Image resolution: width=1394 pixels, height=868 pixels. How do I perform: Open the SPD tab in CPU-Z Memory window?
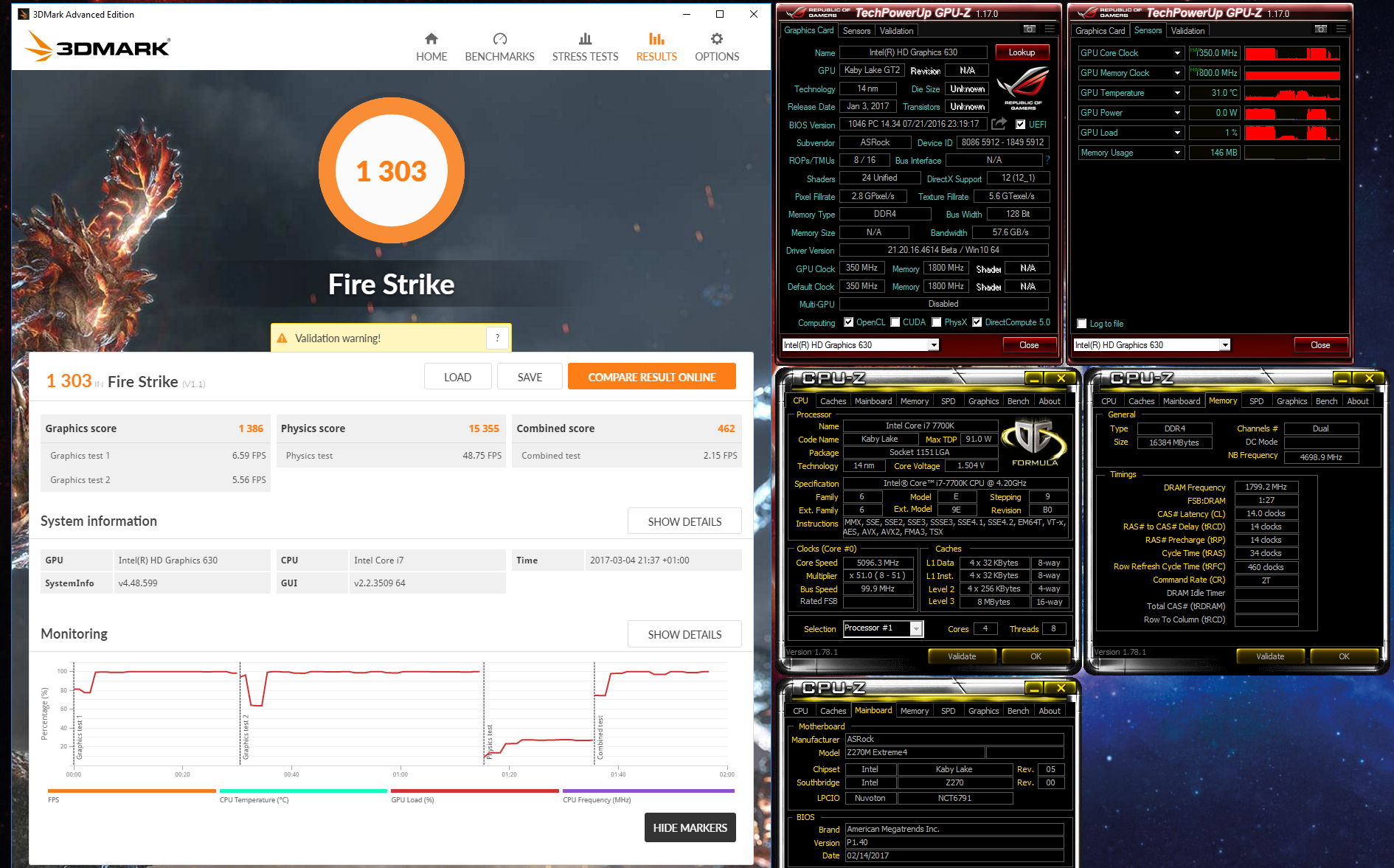[x=1257, y=401]
